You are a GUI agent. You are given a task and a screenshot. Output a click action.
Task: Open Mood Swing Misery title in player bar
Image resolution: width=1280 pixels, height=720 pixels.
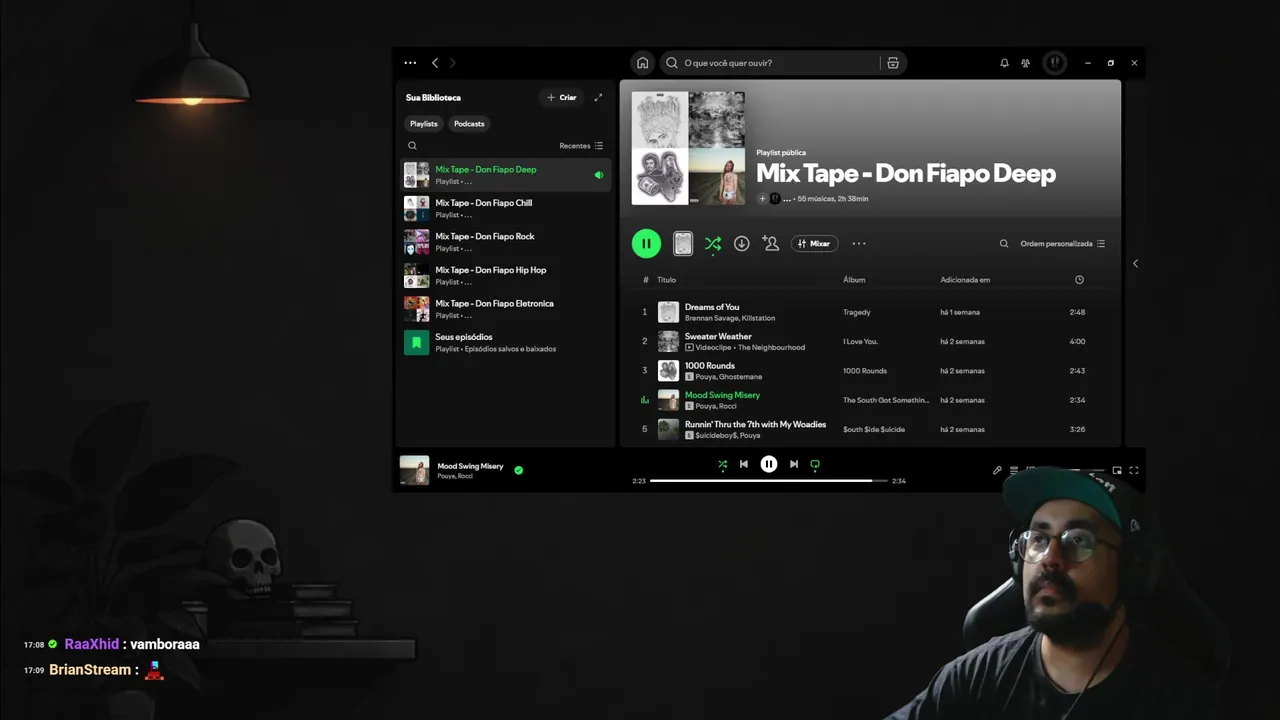click(x=470, y=466)
